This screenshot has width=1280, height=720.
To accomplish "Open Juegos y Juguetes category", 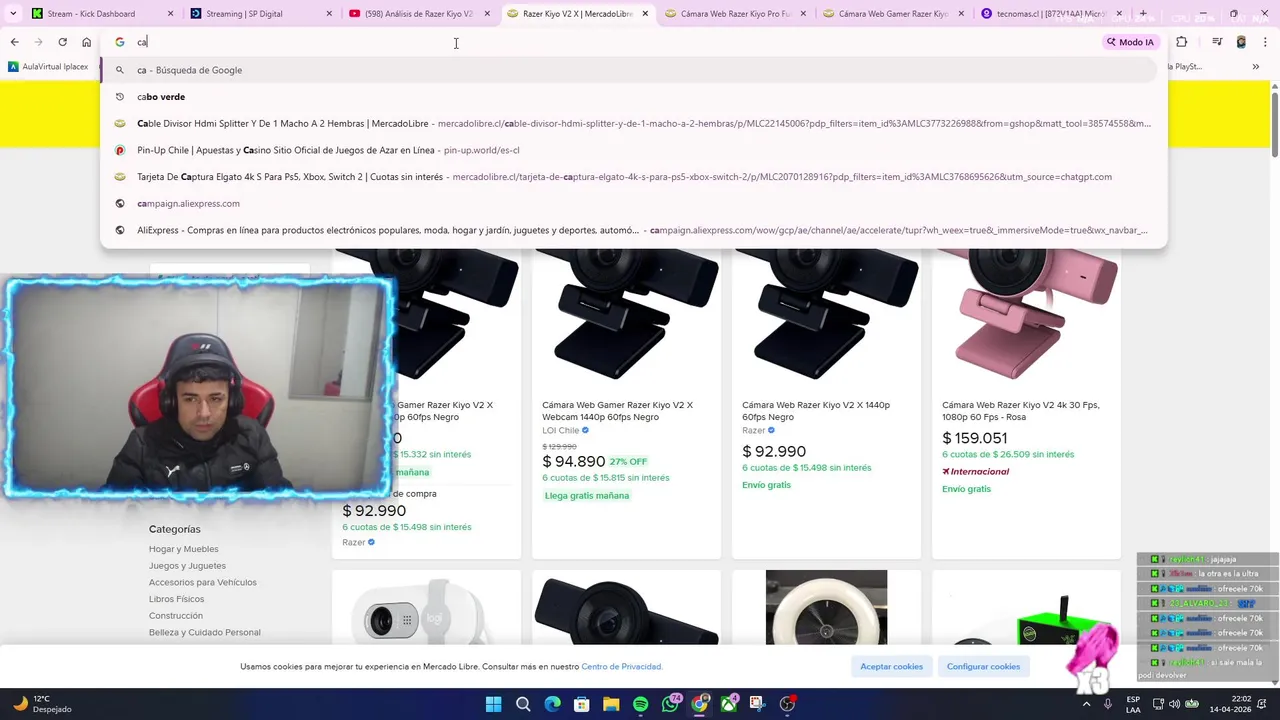I will (187, 566).
